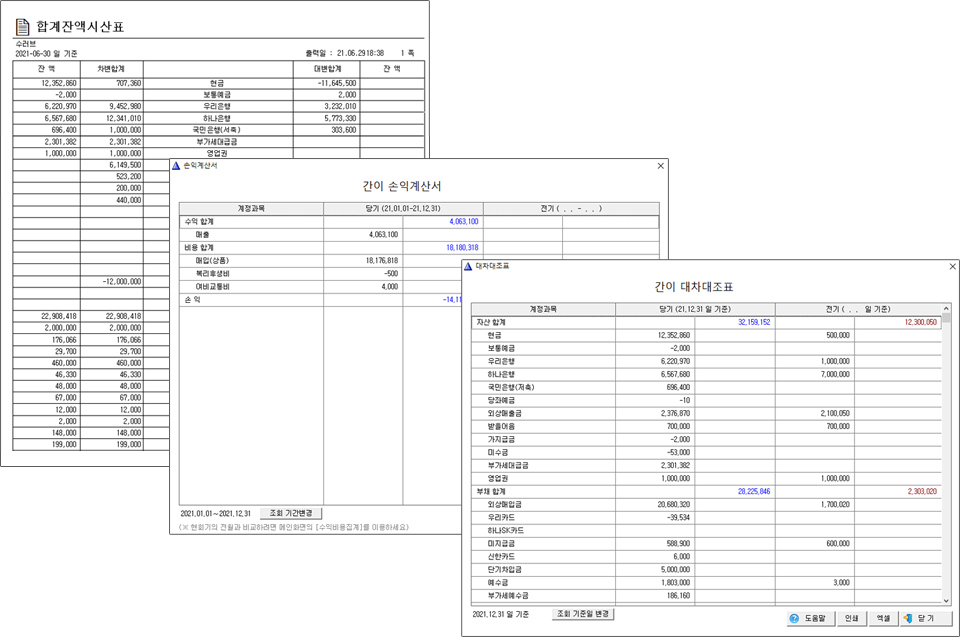Click 계정과목 column header in 손익계산서
This screenshot has height=637, width=960.
click(251, 209)
